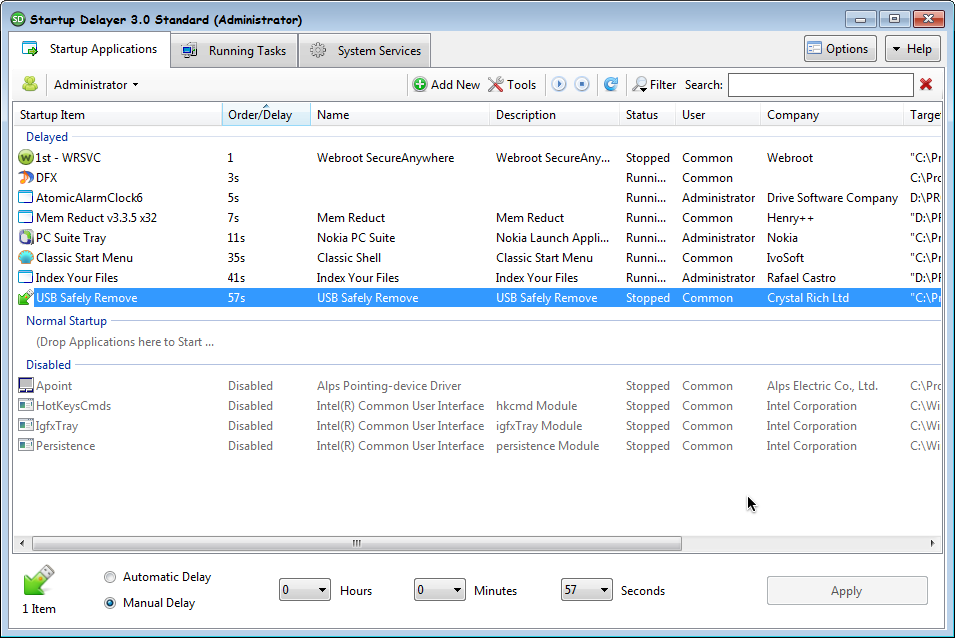This screenshot has height=638, width=955.
Task: Click the Mem Reduct row icon
Action: [x=26, y=217]
